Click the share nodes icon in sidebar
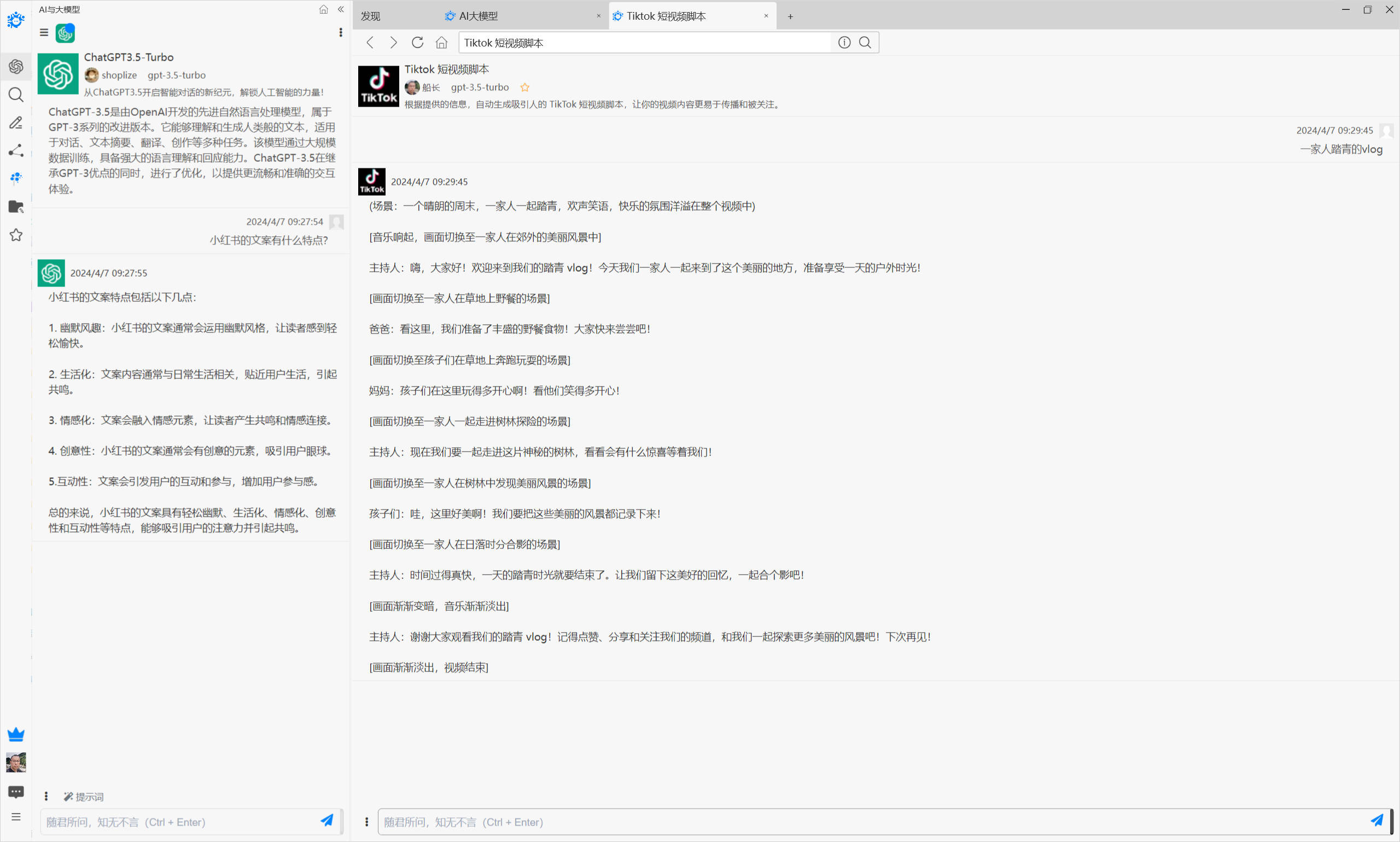 (x=16, y=150)
